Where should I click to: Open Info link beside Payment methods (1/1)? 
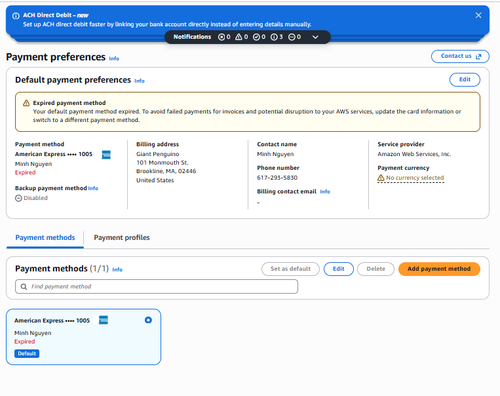tap(117, 269)
